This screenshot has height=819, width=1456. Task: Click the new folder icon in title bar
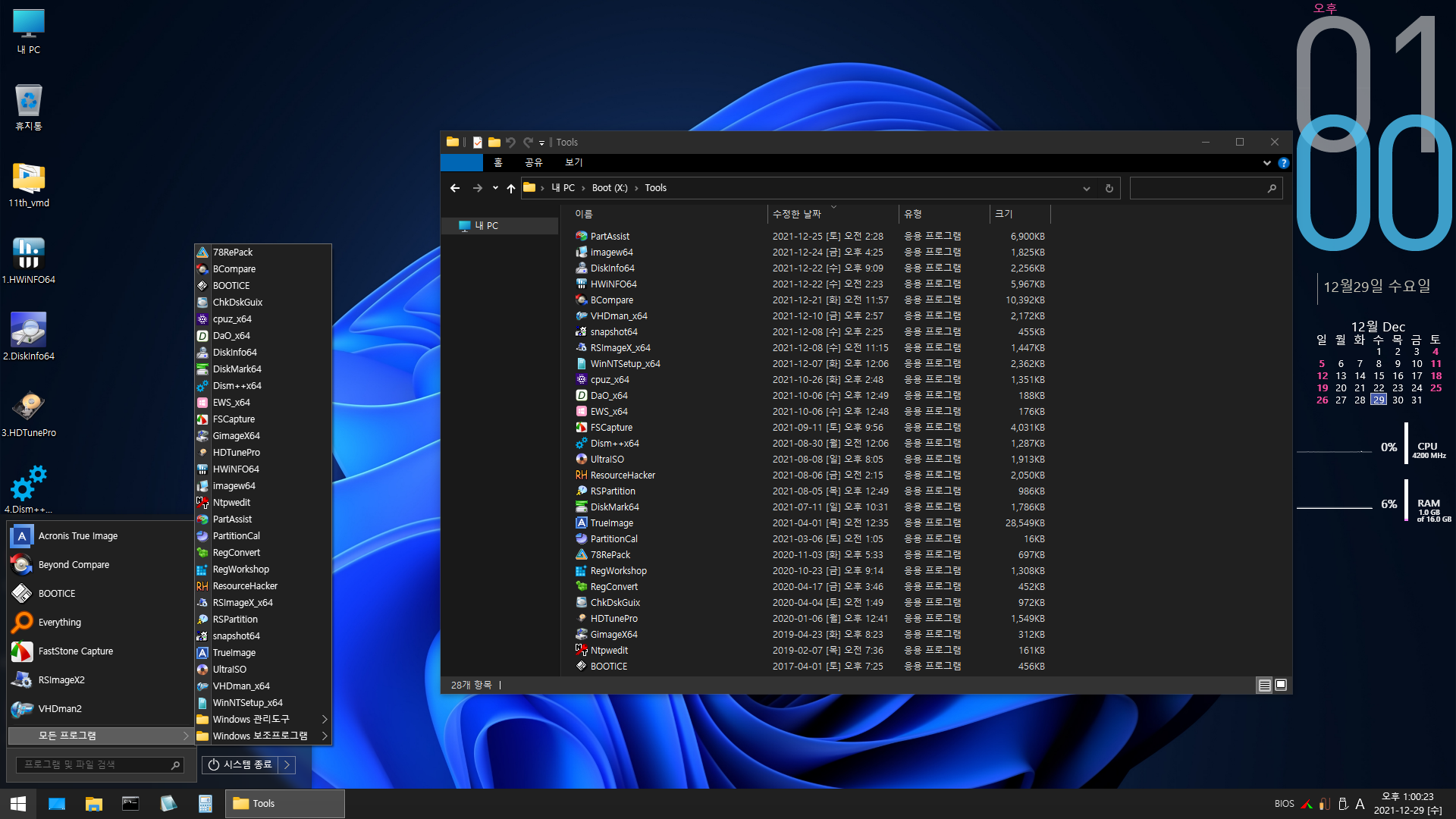tap(494, 143)
